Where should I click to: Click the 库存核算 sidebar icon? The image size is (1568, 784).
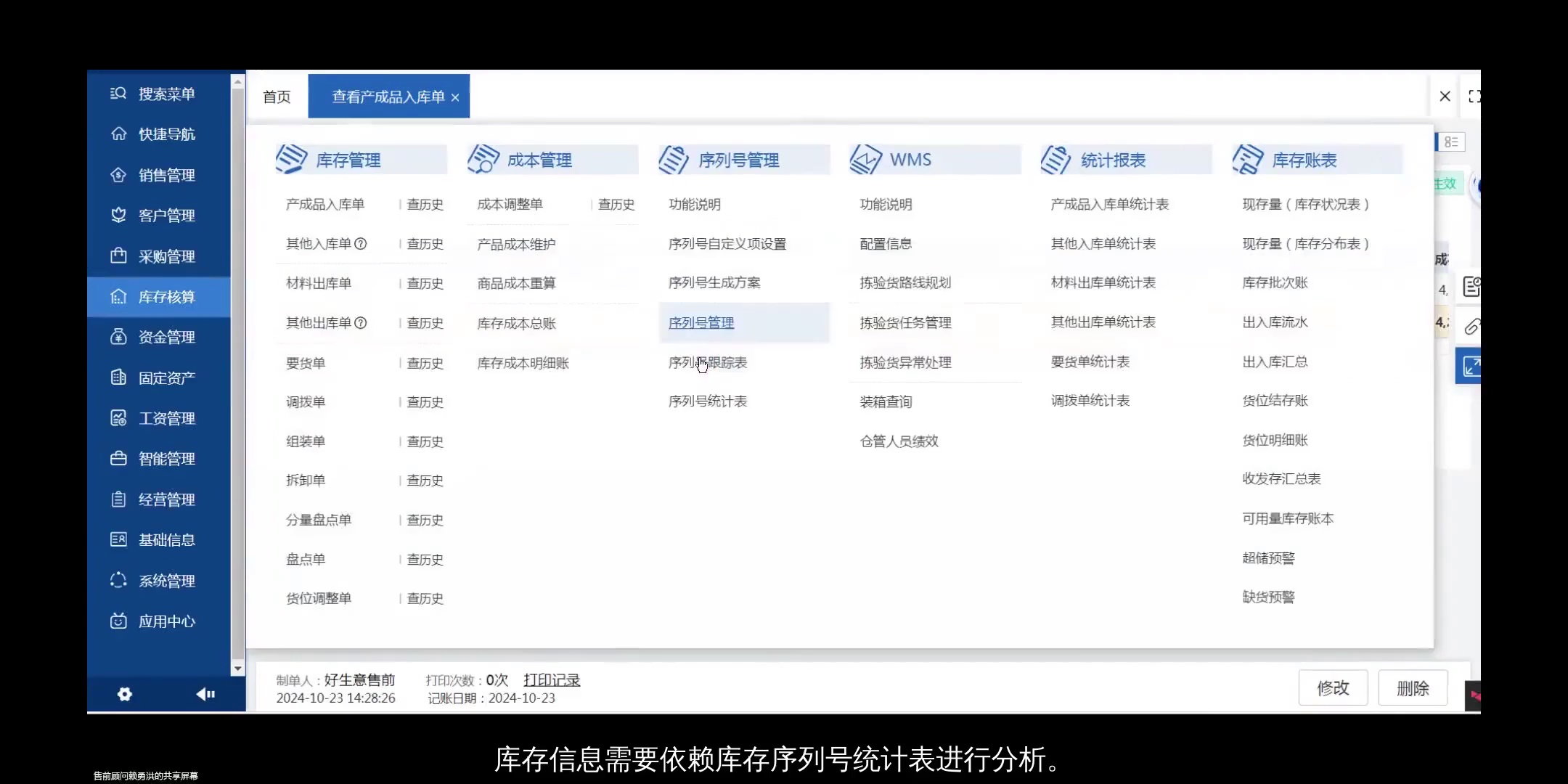point(119,296)
